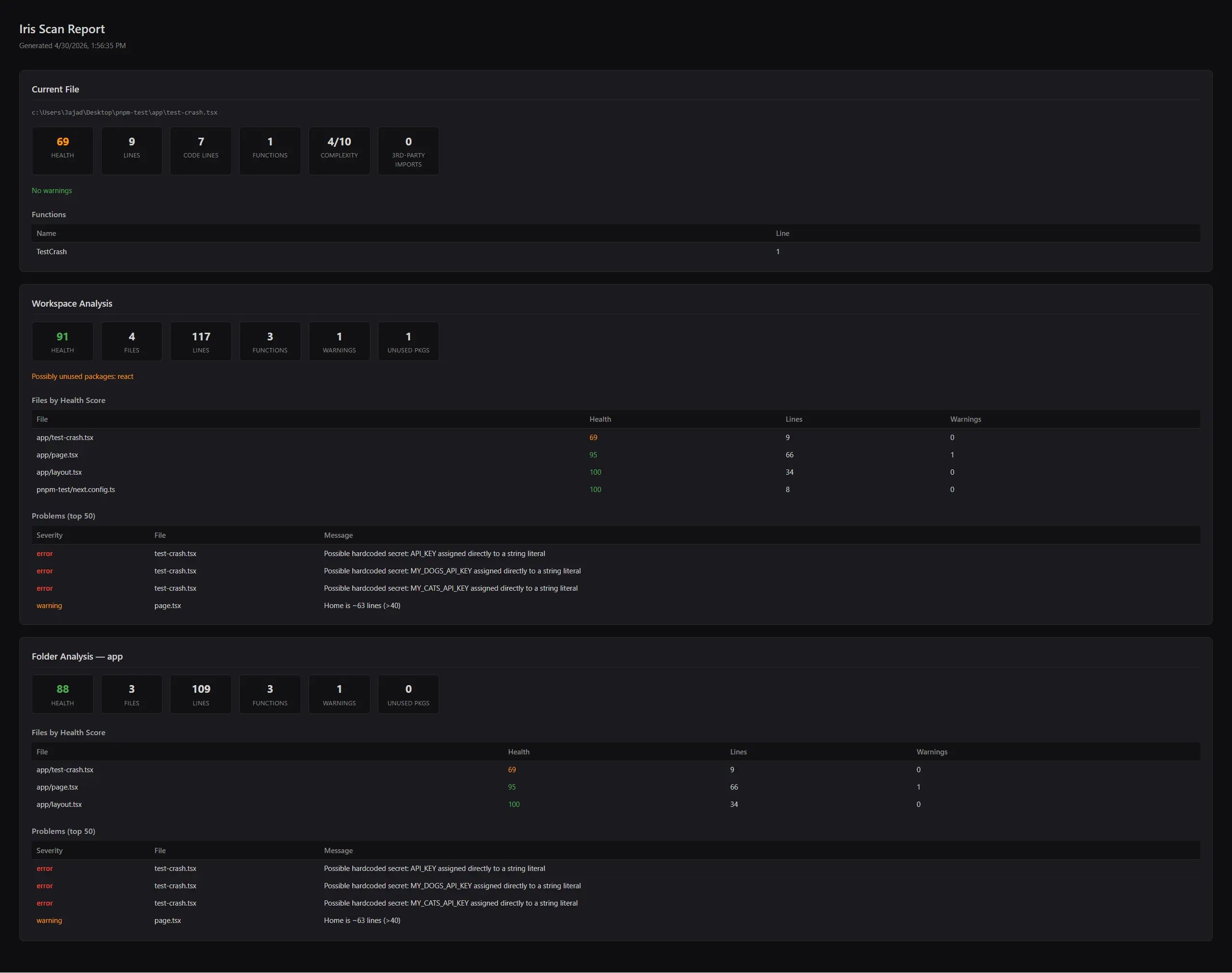Click the 0 UNUSED PKGS card
Screen dimensions: 1232x973
tap(408, 694)
